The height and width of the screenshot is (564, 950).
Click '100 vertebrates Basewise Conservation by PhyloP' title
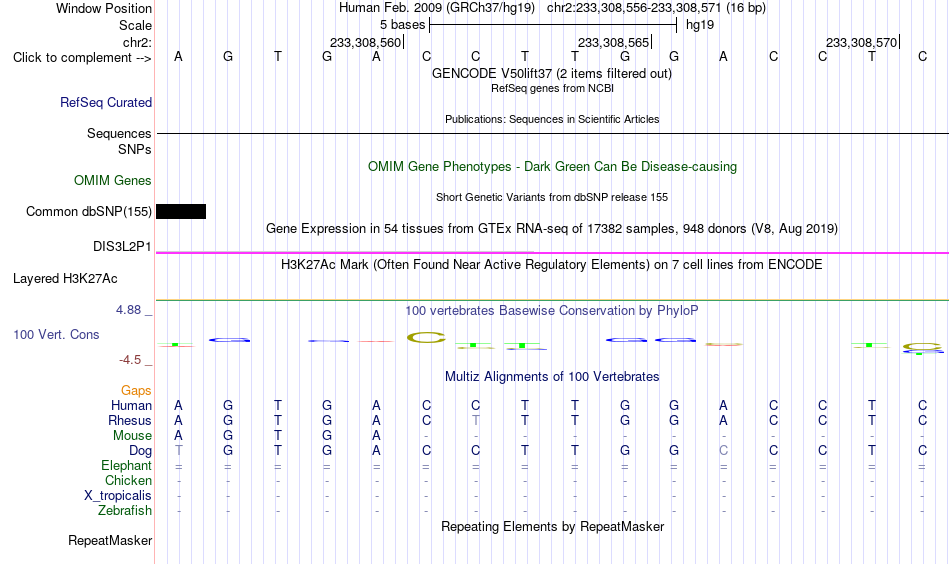click(552, 311)
